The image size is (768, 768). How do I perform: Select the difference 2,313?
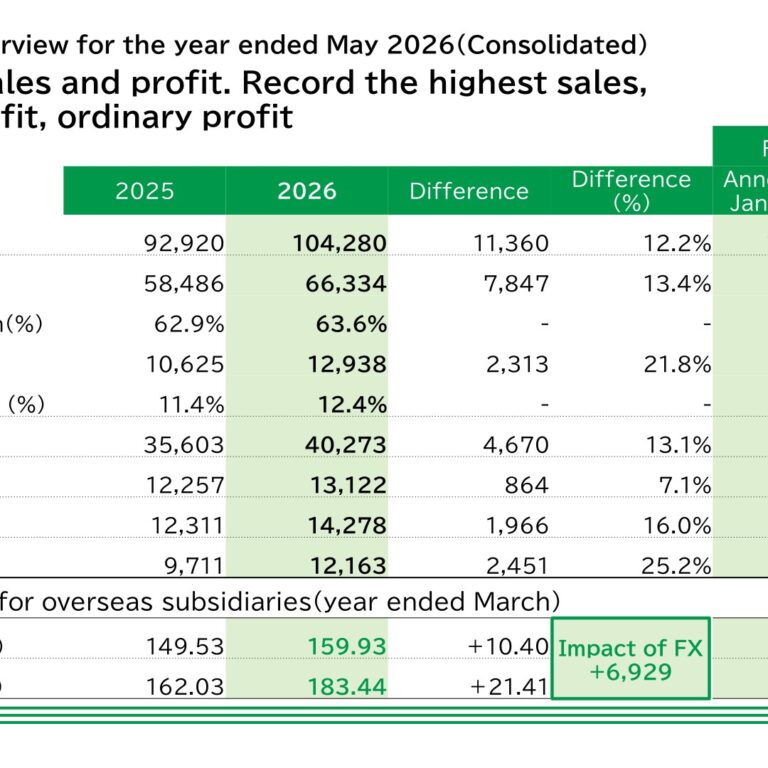tap(517, 364)
